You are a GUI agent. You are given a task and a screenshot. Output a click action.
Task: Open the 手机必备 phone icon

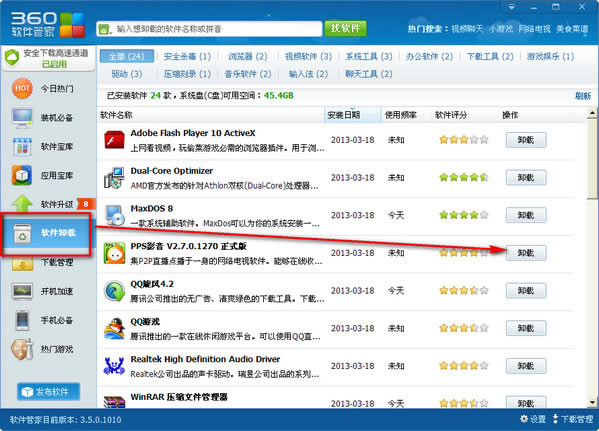(23, 320)
